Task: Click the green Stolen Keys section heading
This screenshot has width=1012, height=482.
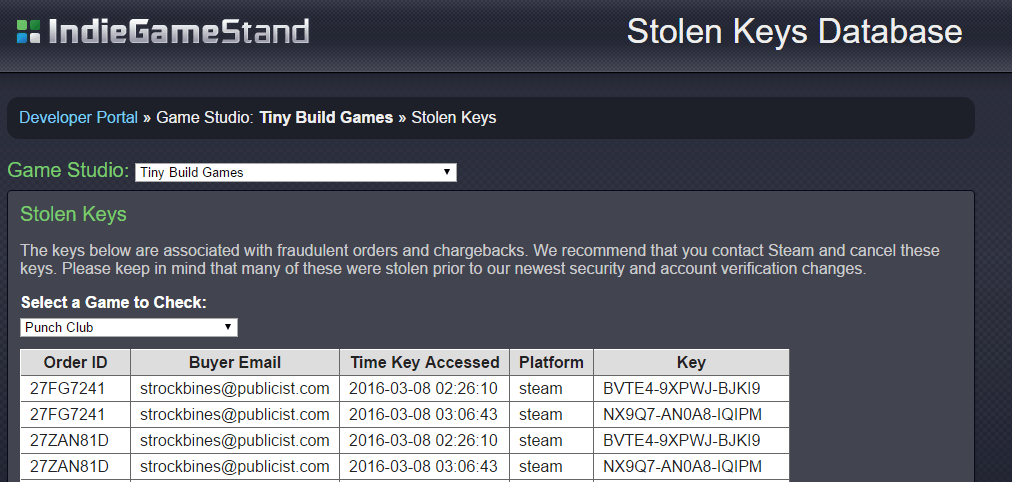Action: 74,214
